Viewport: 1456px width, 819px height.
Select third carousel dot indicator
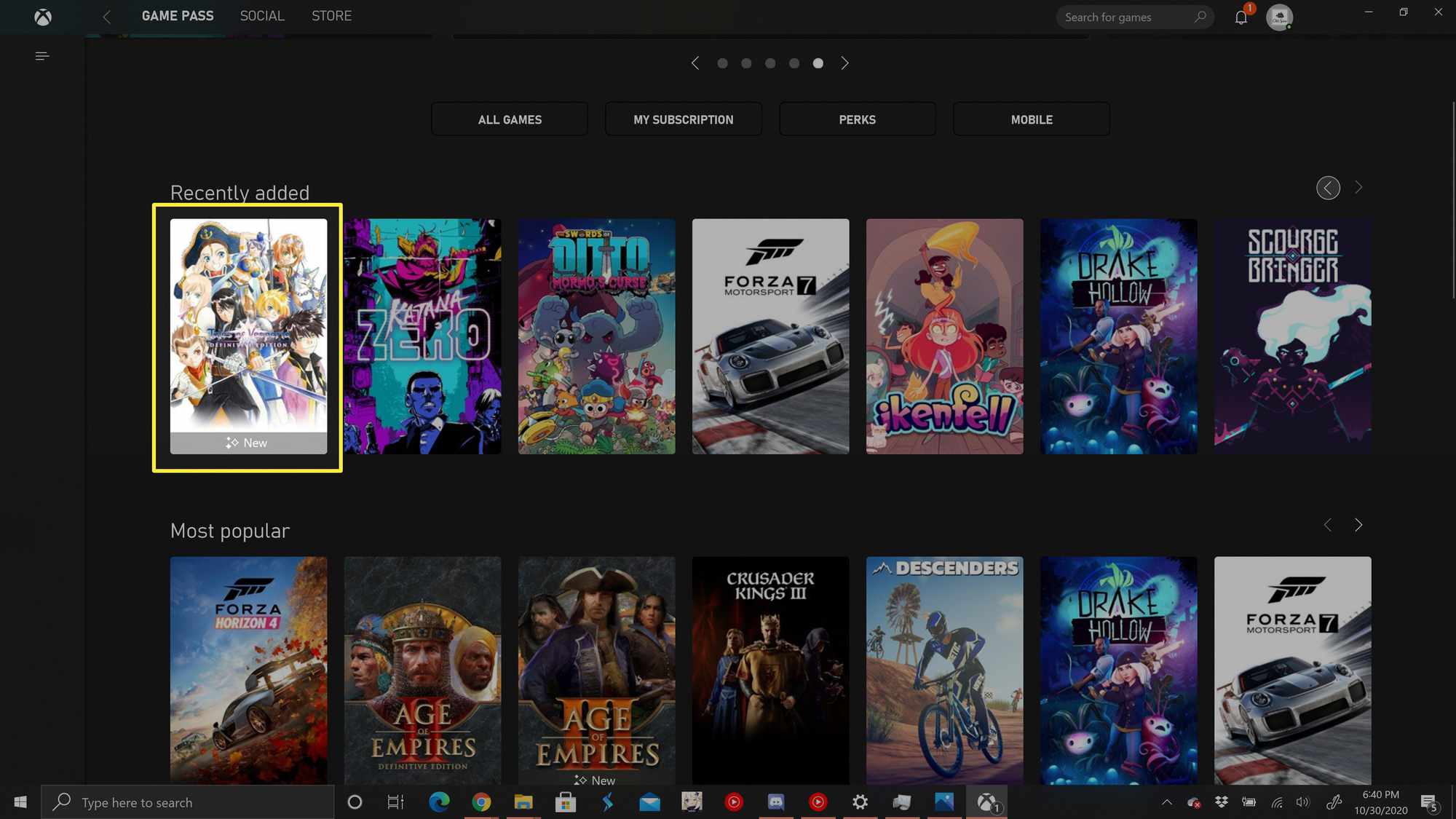pyautogui.click(x=770, y=63)
